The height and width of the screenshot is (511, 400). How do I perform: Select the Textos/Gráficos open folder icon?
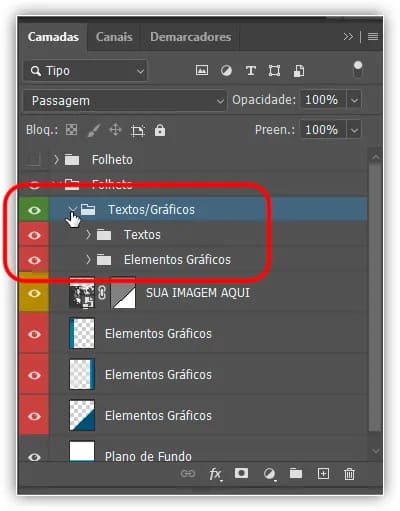tap(88, 209)
